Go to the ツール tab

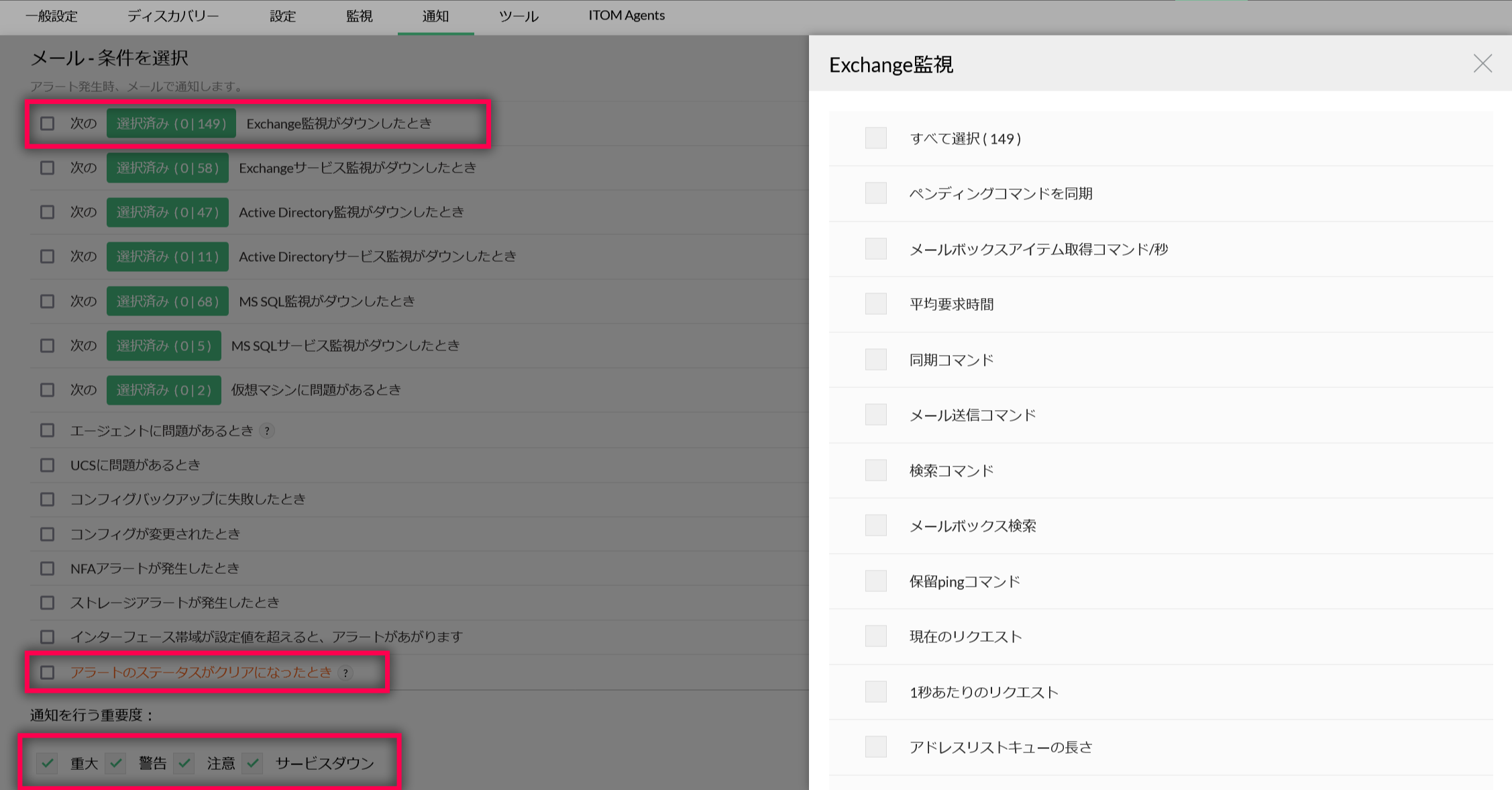(519, 16)
